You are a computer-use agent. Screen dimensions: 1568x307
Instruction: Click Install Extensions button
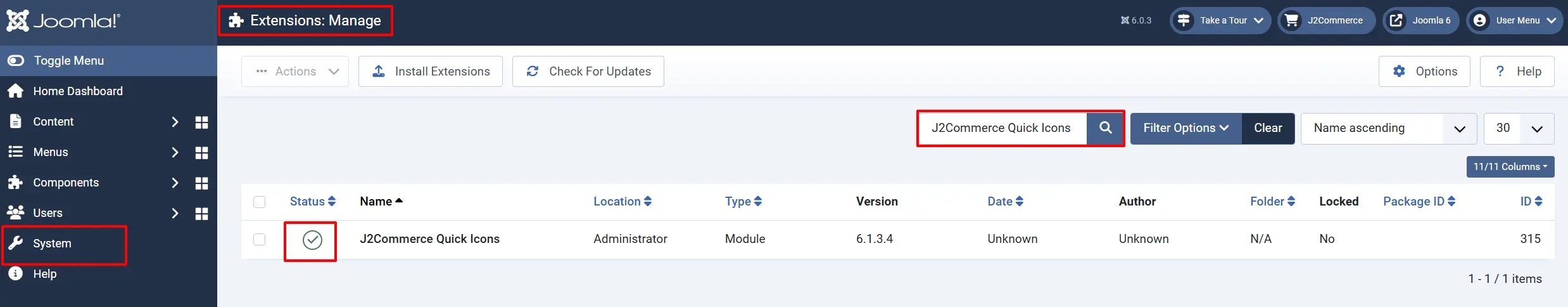pyautogui.click(x=431, y=71)
